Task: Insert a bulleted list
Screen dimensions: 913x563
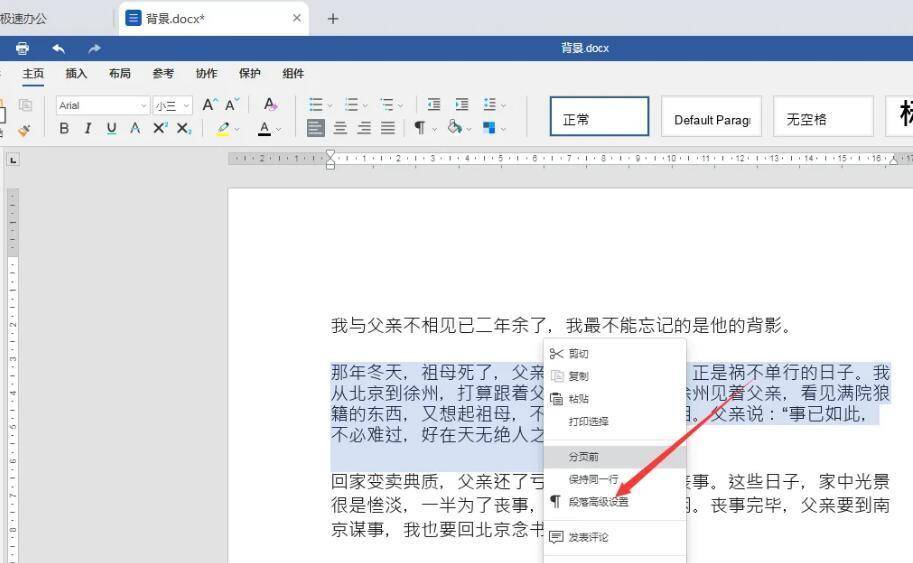Action: pos(316,105)
